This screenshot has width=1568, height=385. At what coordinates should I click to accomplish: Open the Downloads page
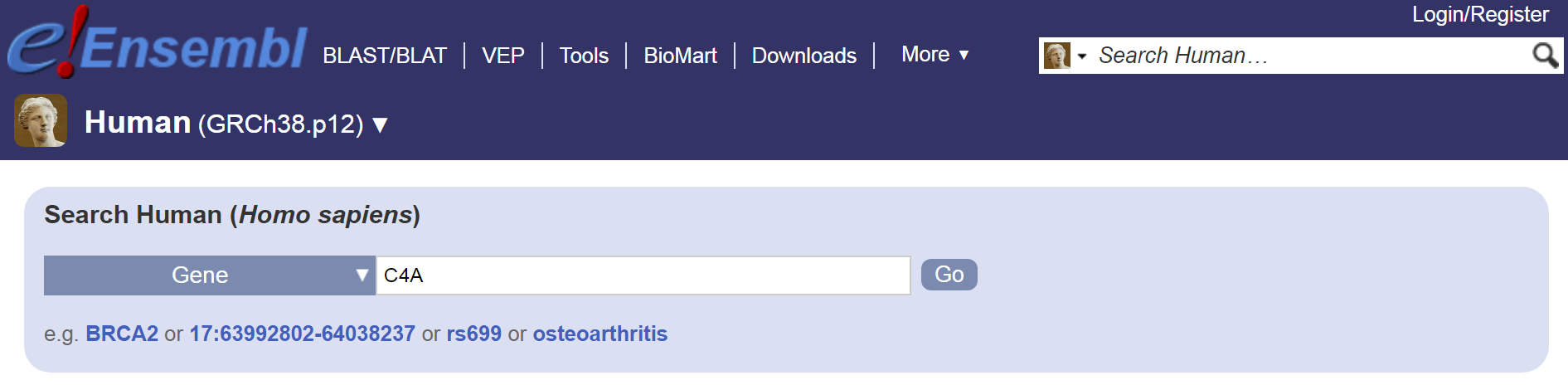(803, 56)
